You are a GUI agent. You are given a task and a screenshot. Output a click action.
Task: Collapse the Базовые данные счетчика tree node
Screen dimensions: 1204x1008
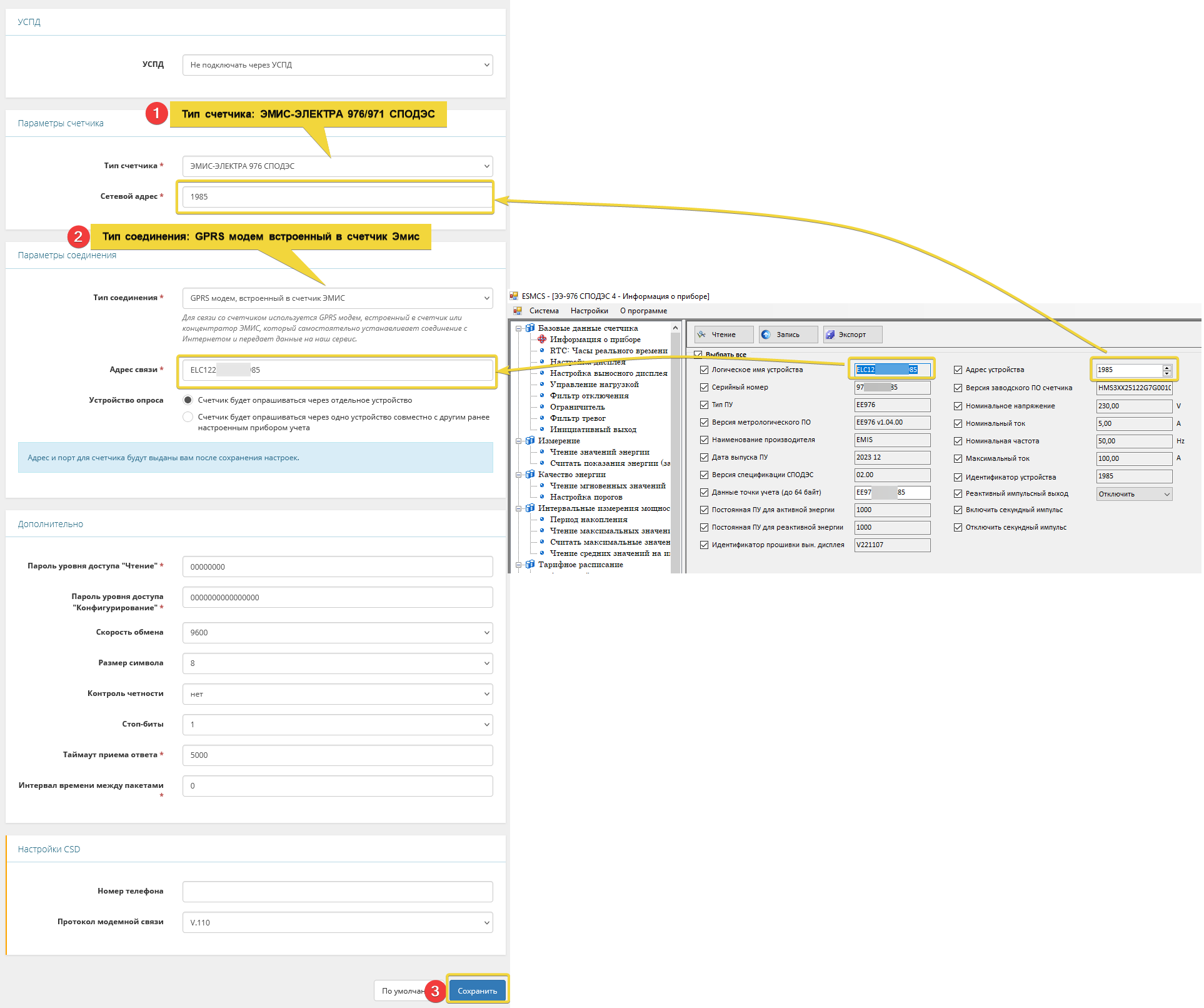(x=519, y=328)
